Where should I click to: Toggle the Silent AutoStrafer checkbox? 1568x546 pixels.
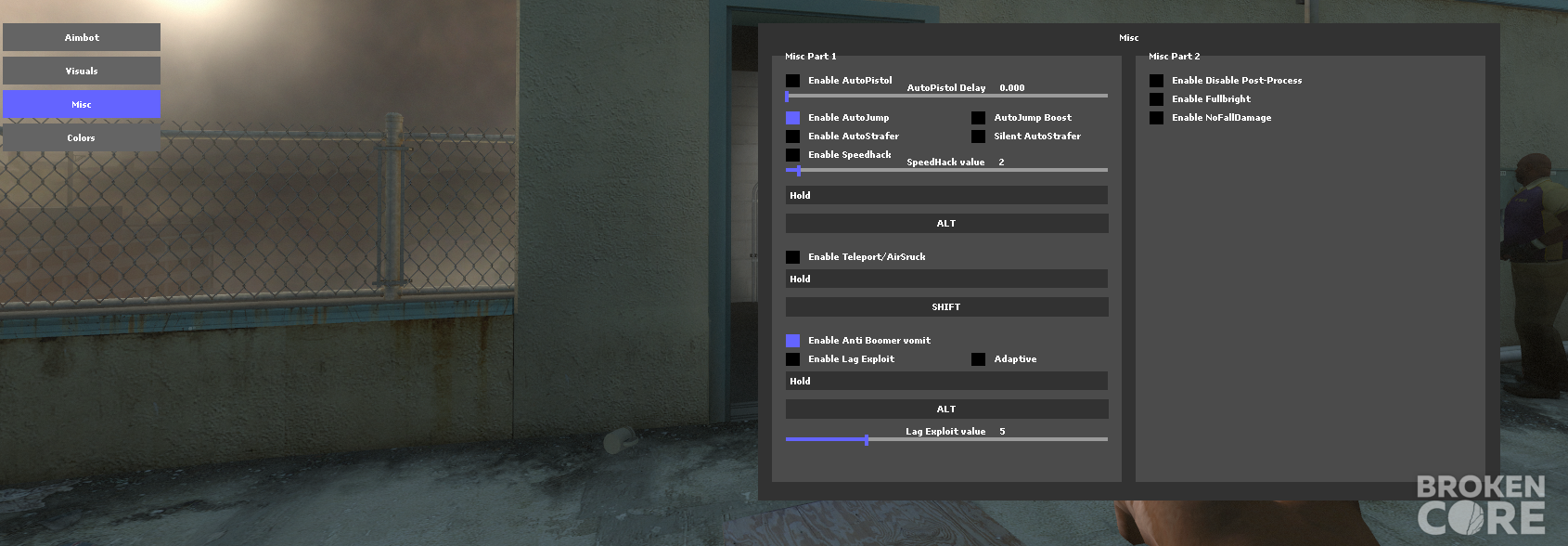978,136
